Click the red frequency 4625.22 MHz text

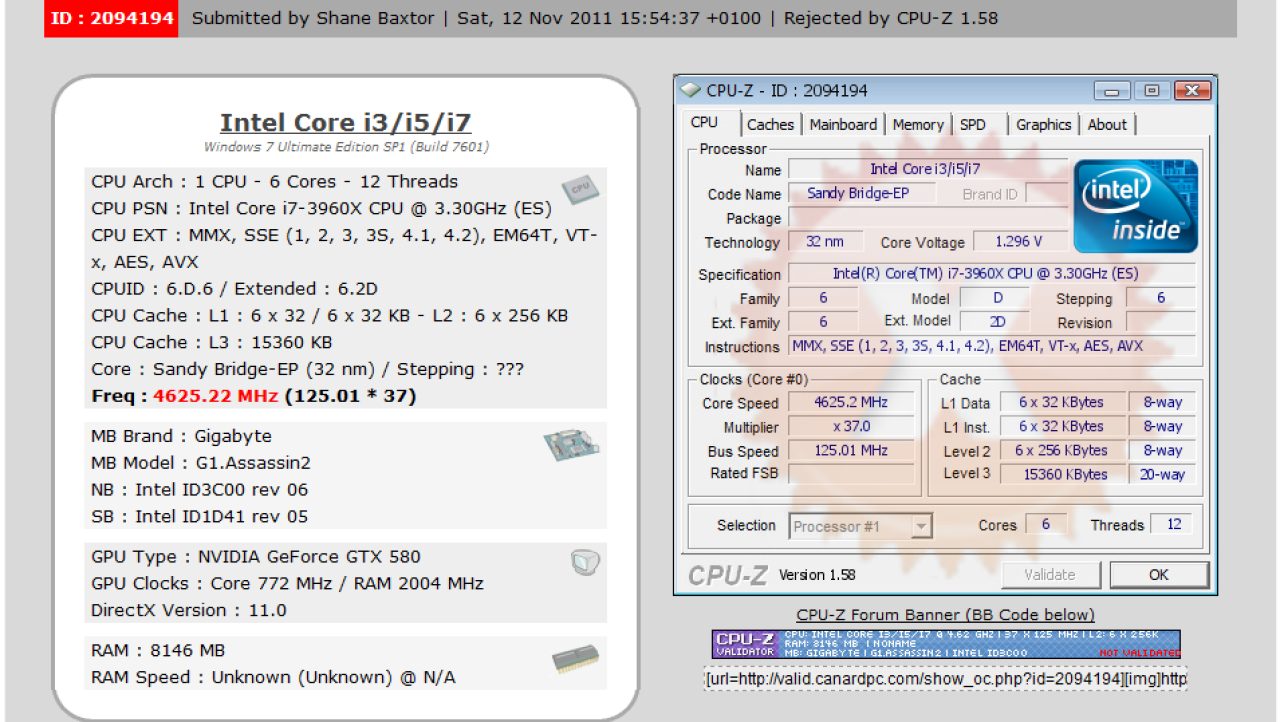(215, 396)
